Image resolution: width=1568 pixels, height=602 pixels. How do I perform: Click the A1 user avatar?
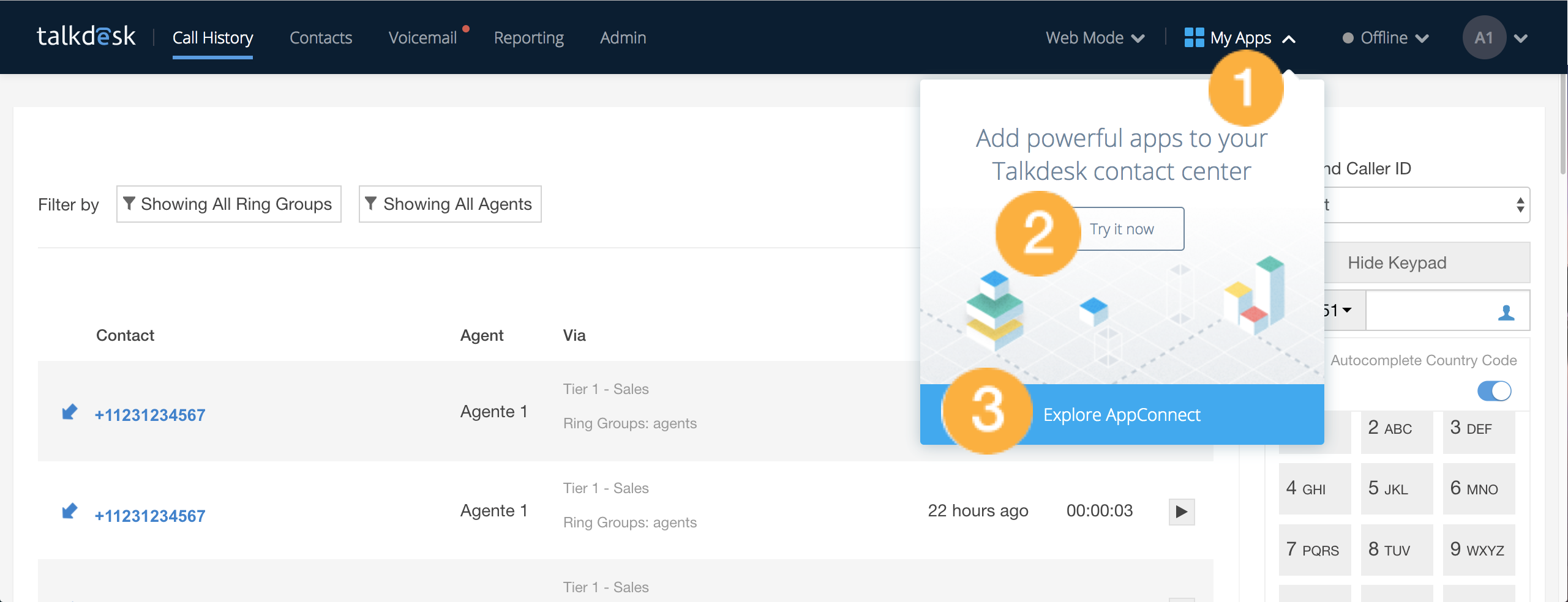coord(1484,37)
